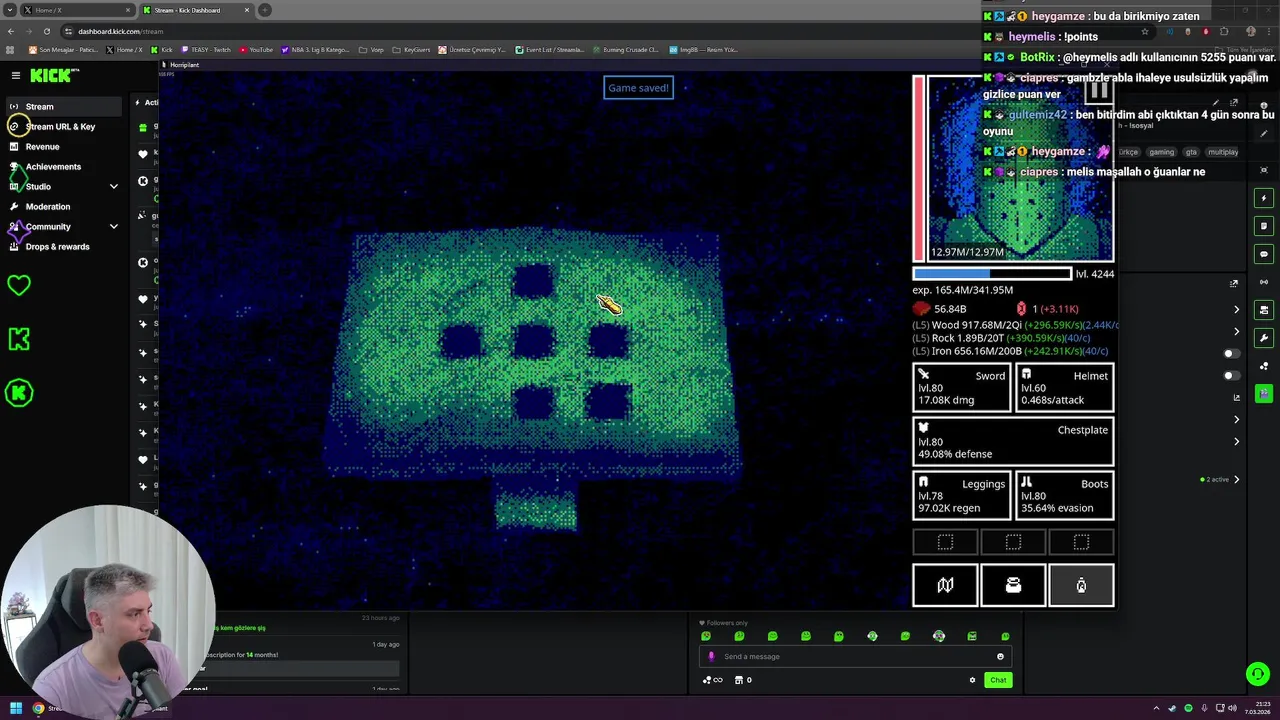The height and width of the screenshot is (720, 1280).
Task: Show hidden system tray icons
Action: 1157,708
